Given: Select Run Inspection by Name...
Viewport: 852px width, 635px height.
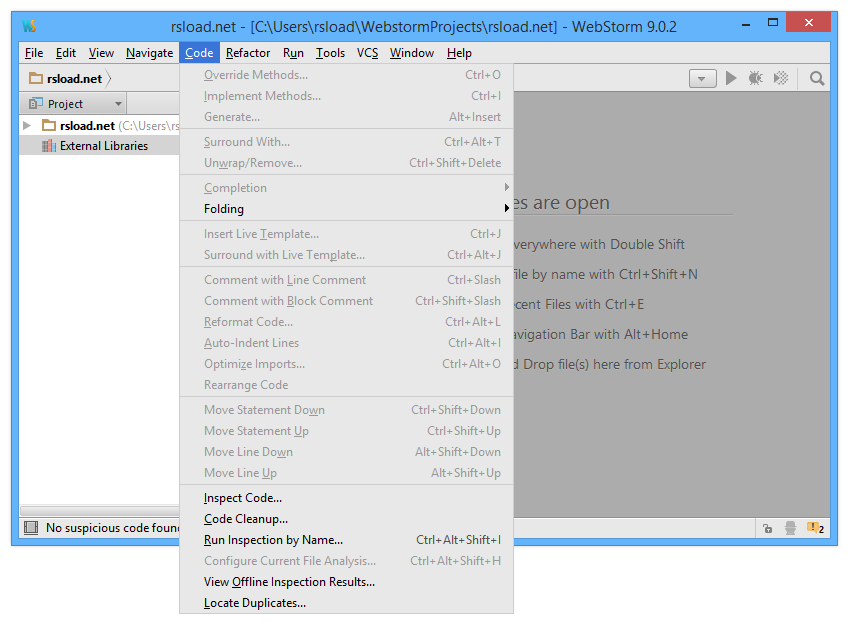Looking at the screenshot, I should coord(346,540).
